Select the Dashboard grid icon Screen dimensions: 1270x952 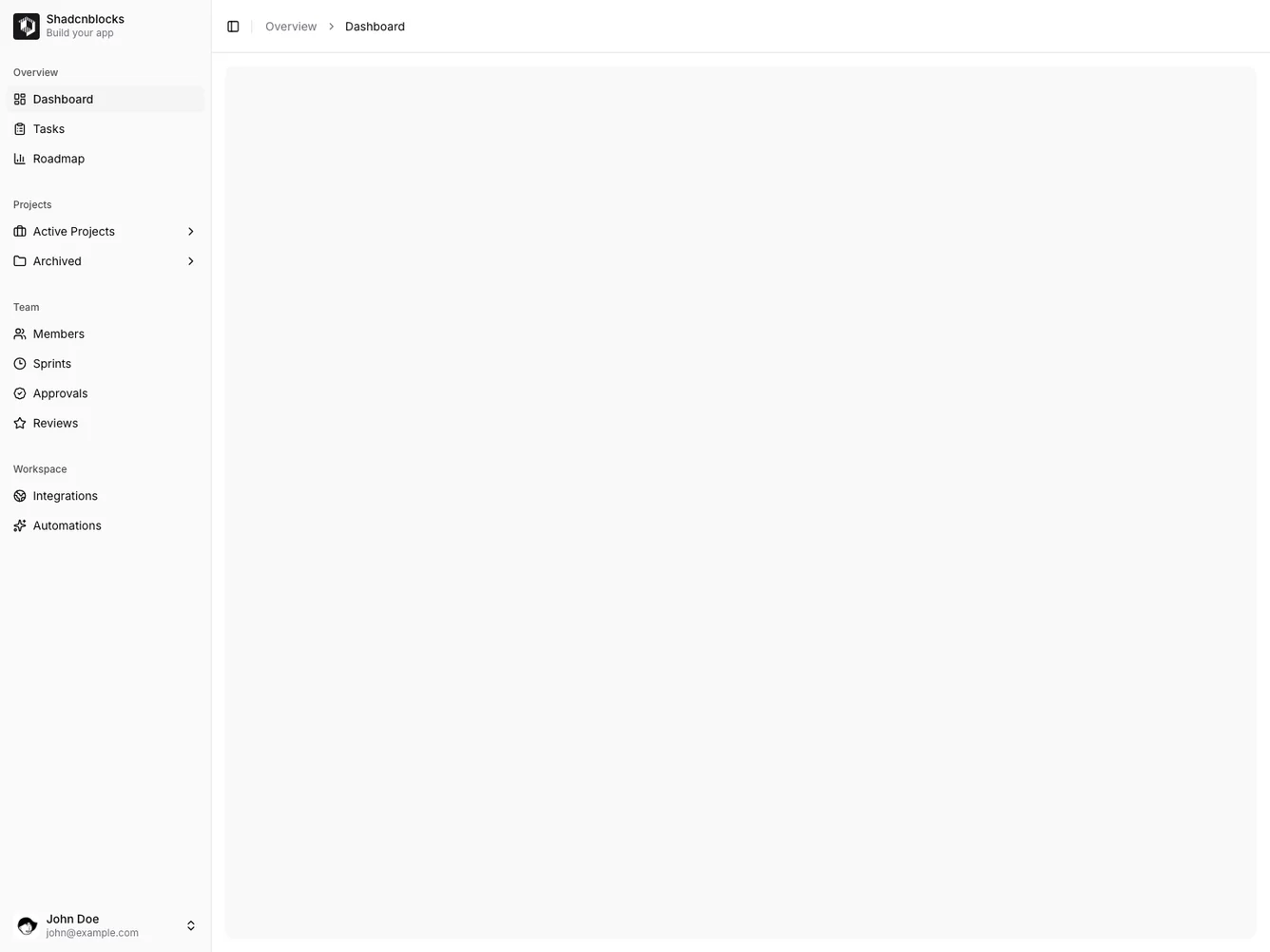(x=20, y=99)
